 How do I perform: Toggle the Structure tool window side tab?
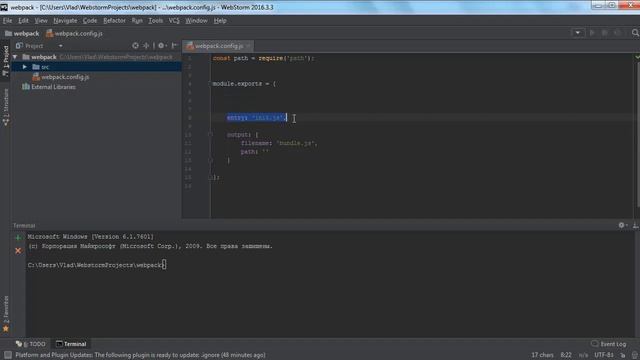5,107
